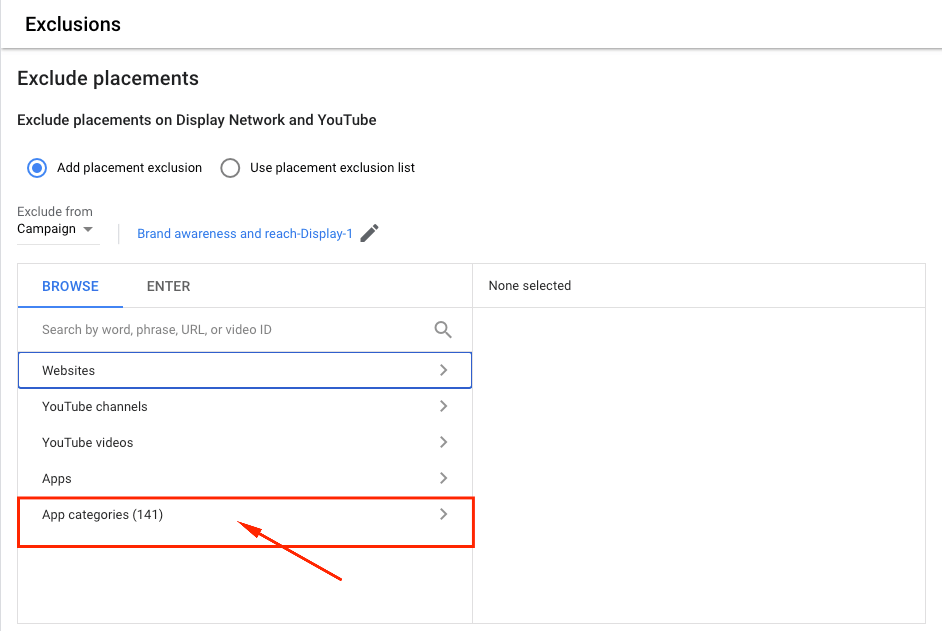
Task: Click the arrow beside the Apps row
Action: pyautogui.click(x=444, y=478)
